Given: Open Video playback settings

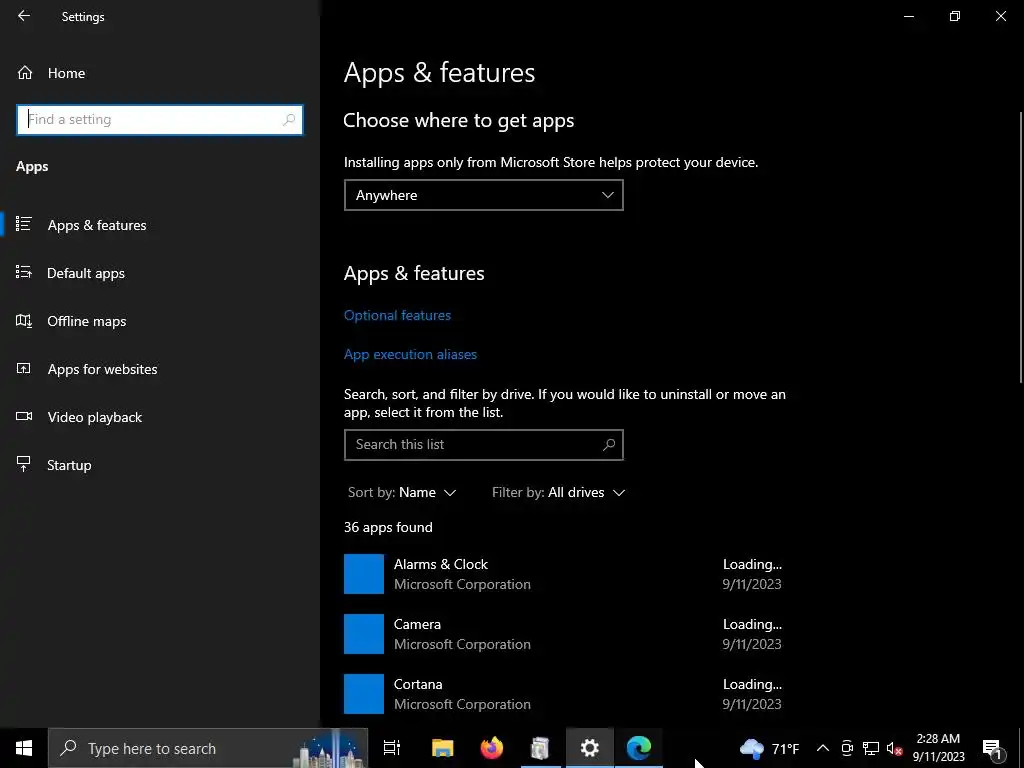Looking at the screenshot, I should pyautogui.click(x=160, y=417).
